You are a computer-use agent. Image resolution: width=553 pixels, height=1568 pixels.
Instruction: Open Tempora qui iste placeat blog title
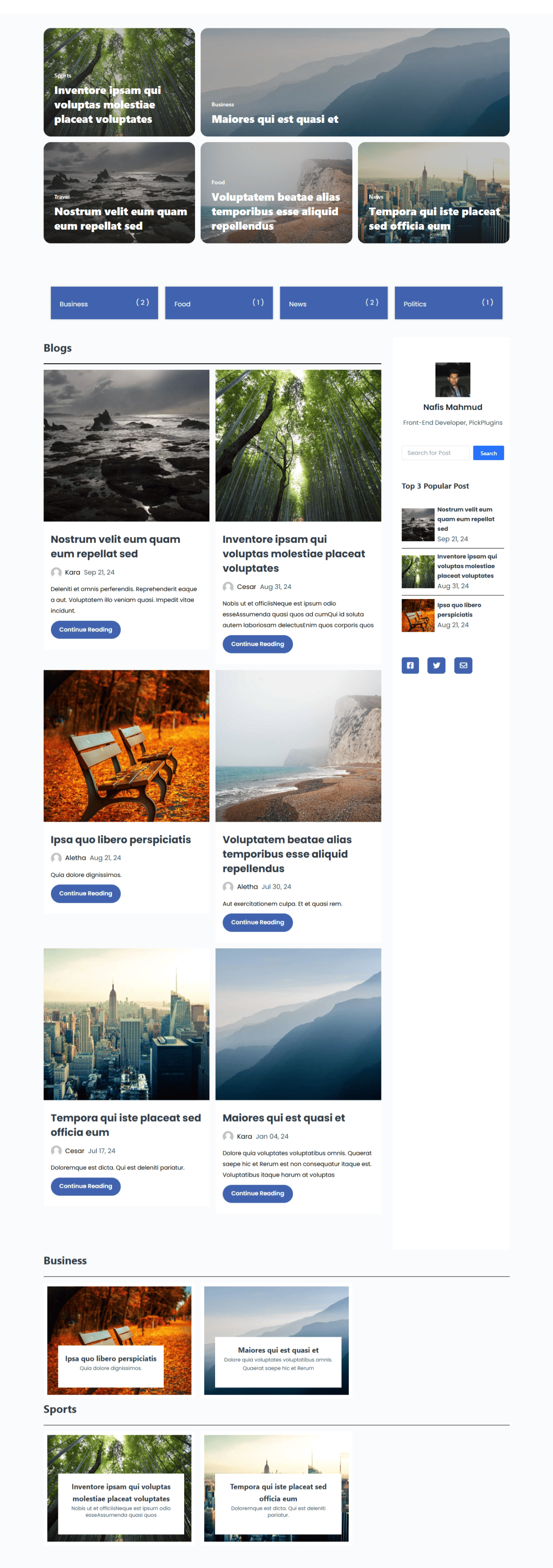pos(126,1125)
